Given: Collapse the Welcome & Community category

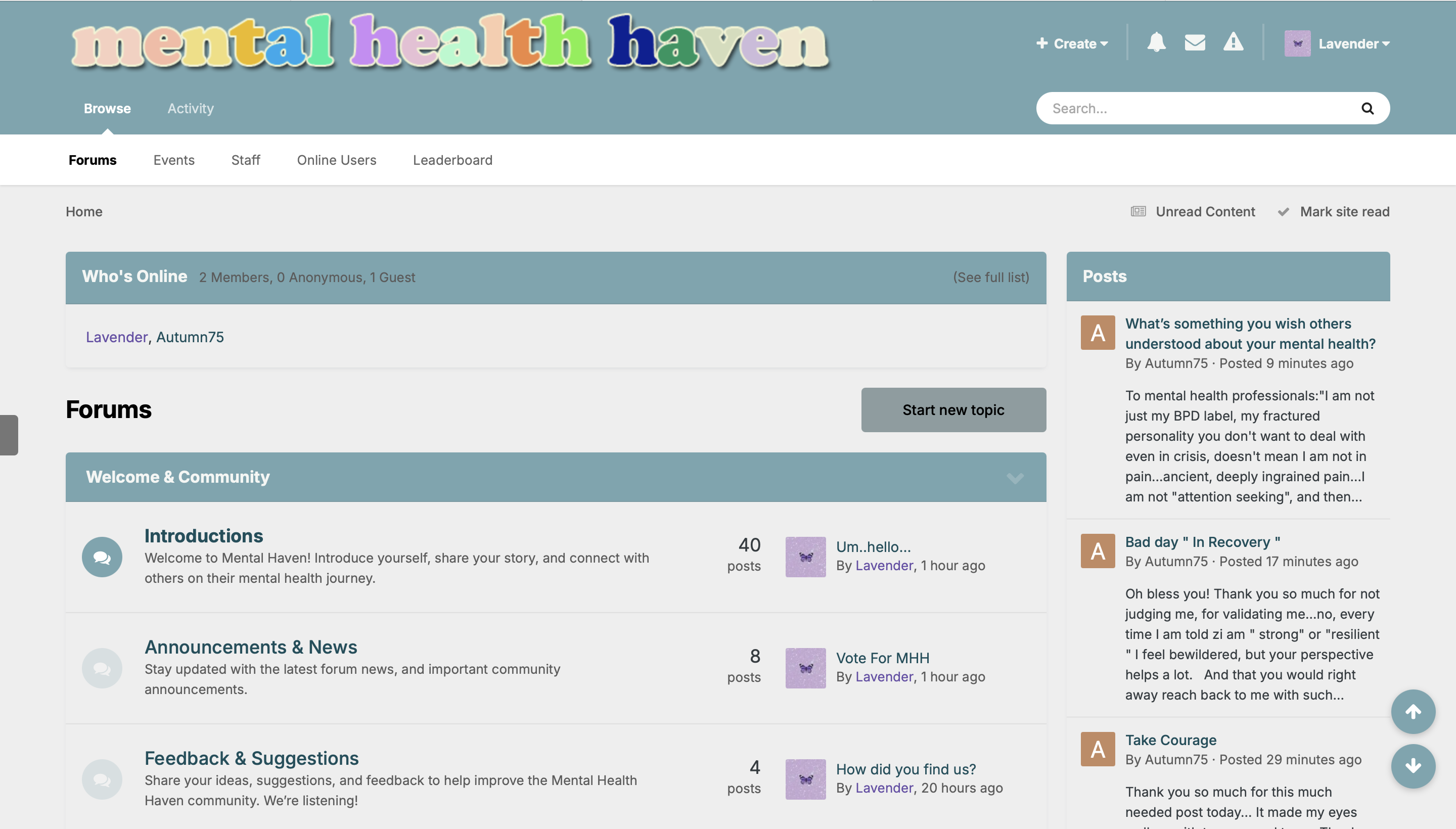Looking at the screenshot, I should 1015,477.
